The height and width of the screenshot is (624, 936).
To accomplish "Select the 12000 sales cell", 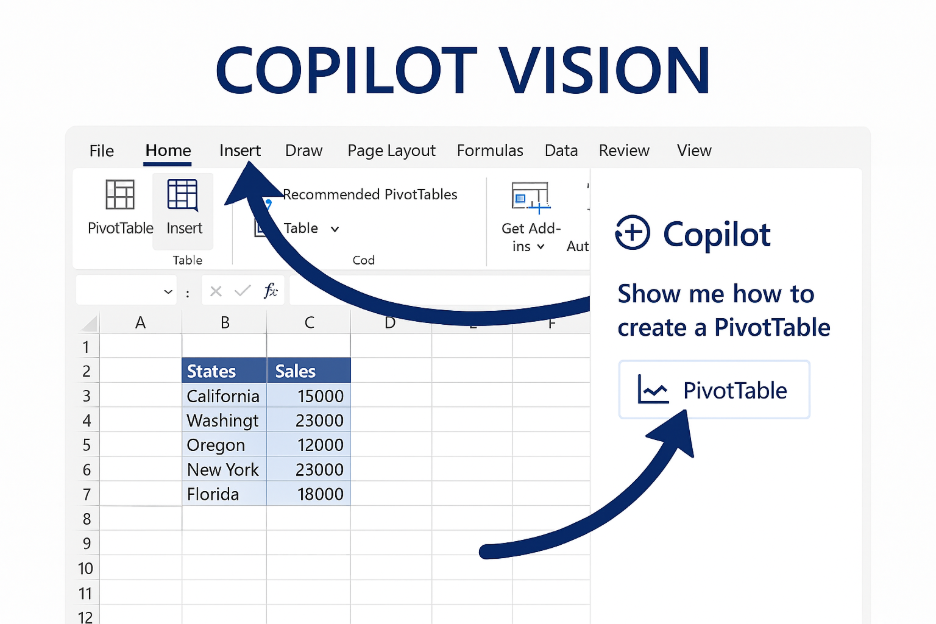I will [309, 445].
